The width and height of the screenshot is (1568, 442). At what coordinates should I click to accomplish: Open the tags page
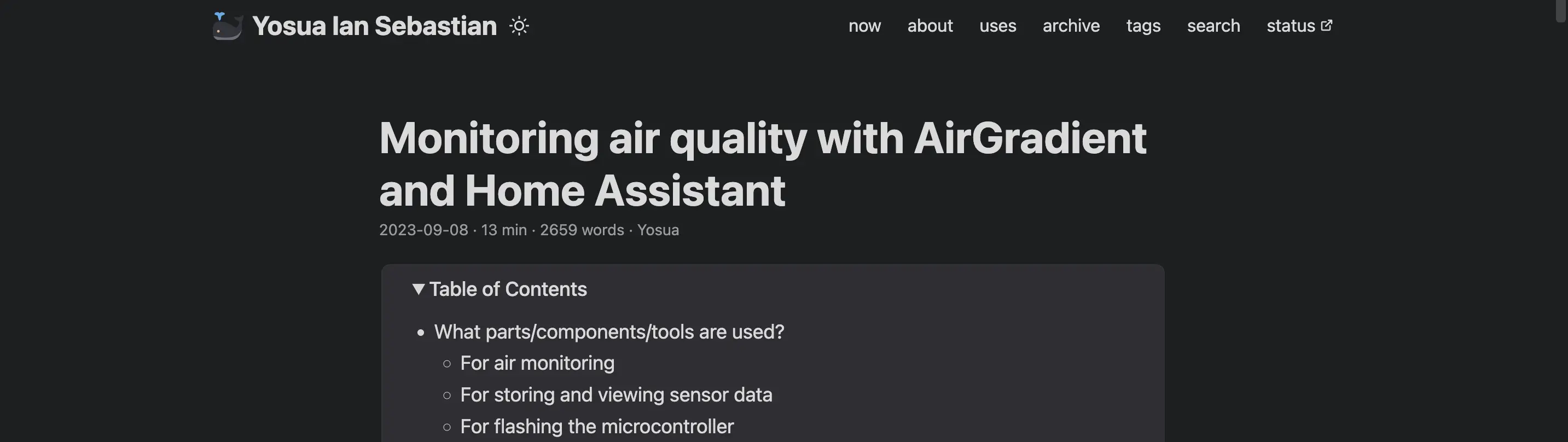(x=1142, y=26)
